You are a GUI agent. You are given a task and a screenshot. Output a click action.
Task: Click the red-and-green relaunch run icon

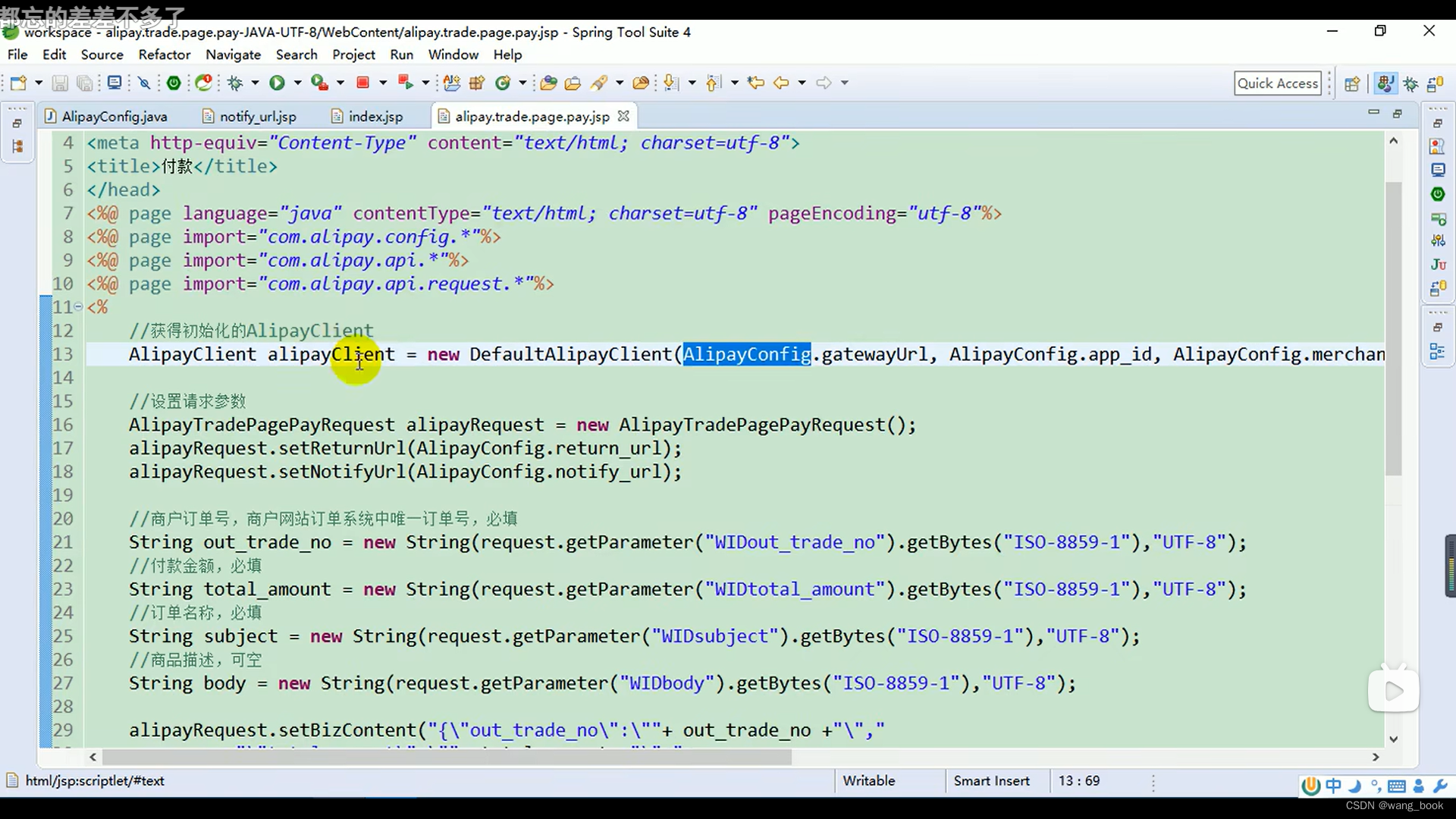pos(406,83)
